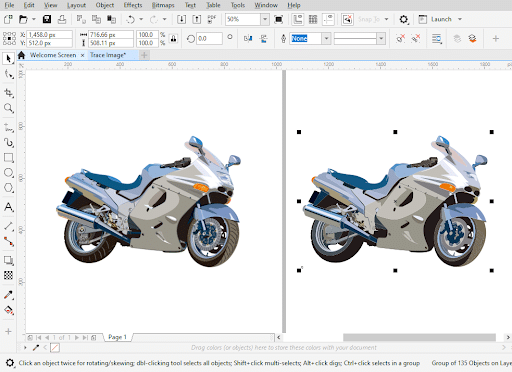Open the File menu

[9, 5]
